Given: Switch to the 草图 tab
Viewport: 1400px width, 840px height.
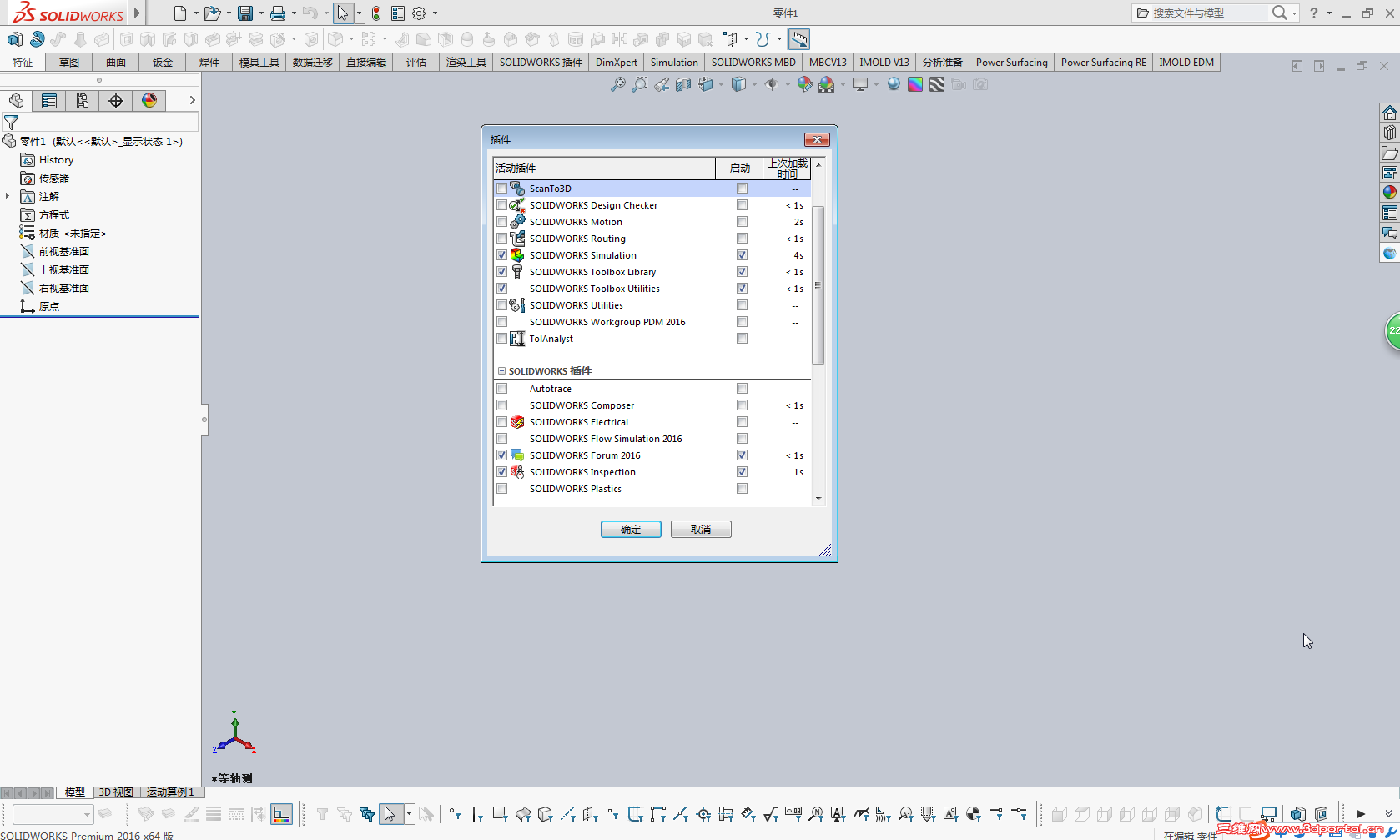Looking at the screenshot, I should pyautogui.click(x=69, y=63).
